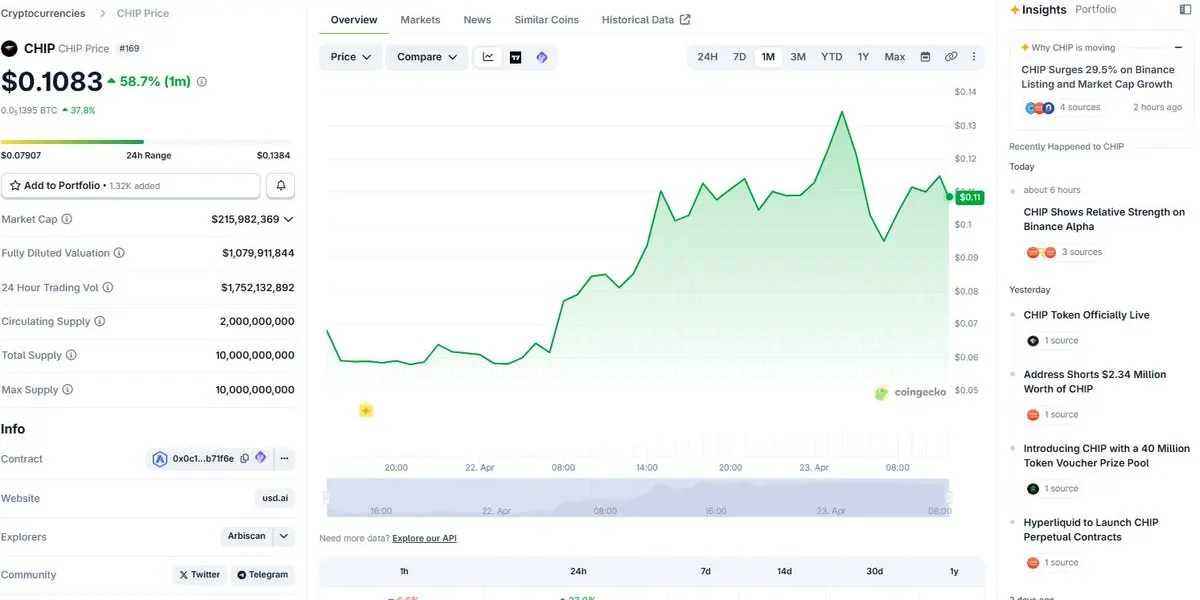Copy the chart link icon
Viewport: 1200px width, 600px height.
coord(951,57)
